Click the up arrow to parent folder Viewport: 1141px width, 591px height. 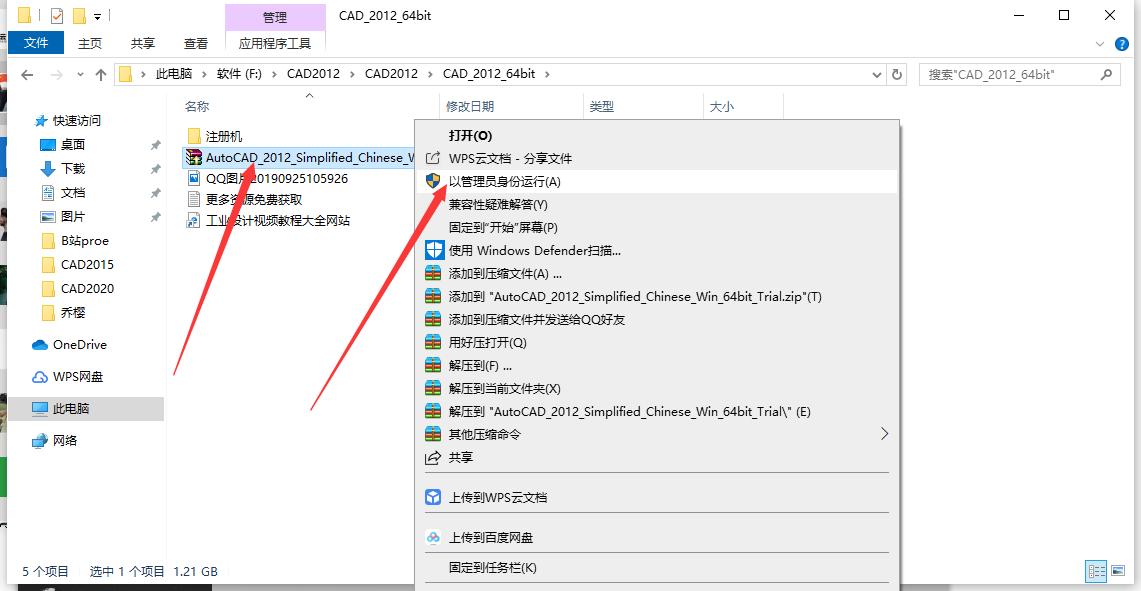(101, 73)
